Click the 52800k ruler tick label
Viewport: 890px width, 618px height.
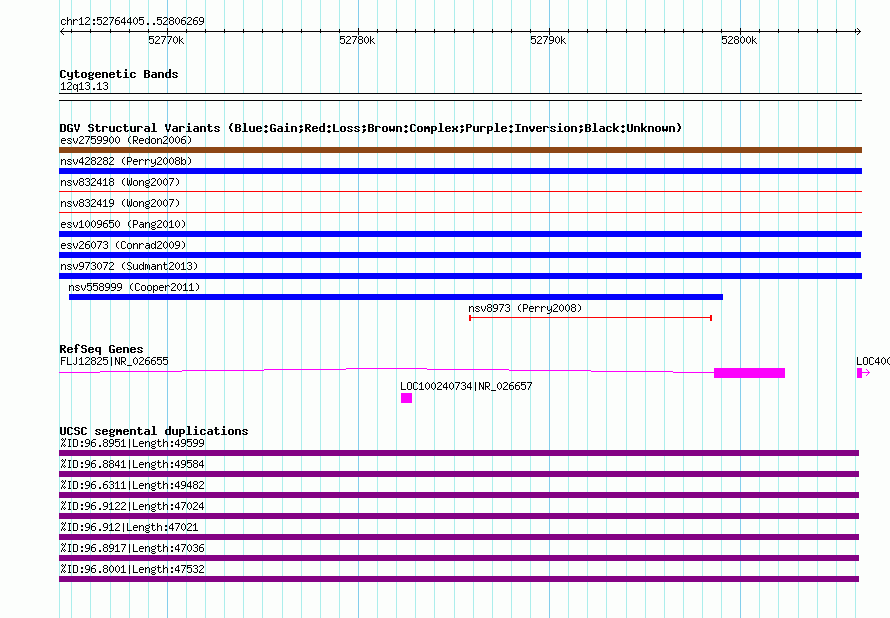click(x=739, y=40)
